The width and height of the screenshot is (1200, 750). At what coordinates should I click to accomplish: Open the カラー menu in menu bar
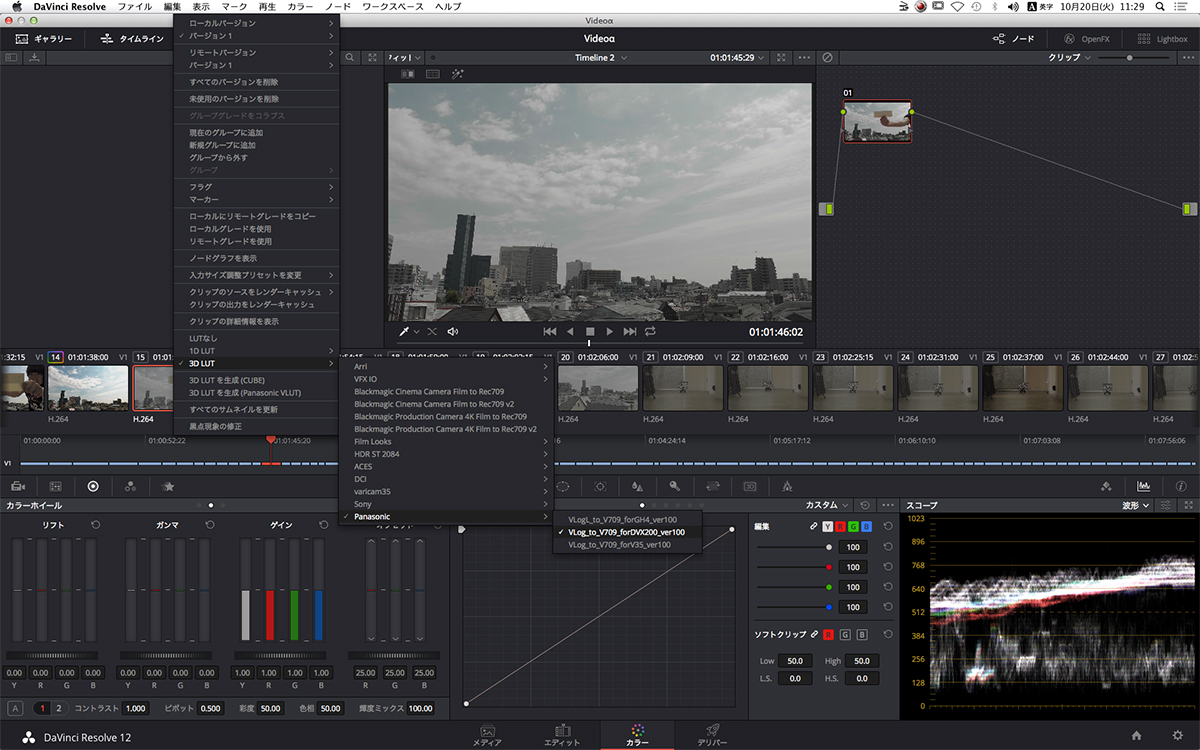300,7
